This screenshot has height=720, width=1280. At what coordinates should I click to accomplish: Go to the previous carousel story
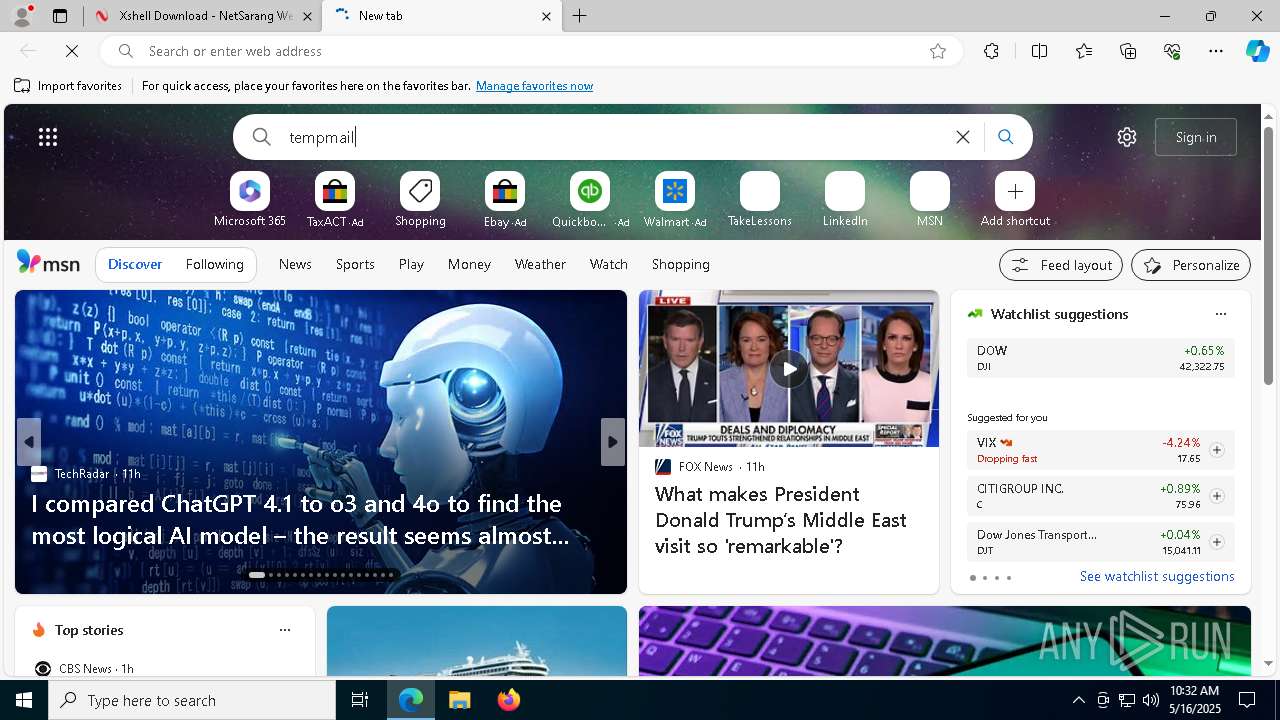coord(29,442)
